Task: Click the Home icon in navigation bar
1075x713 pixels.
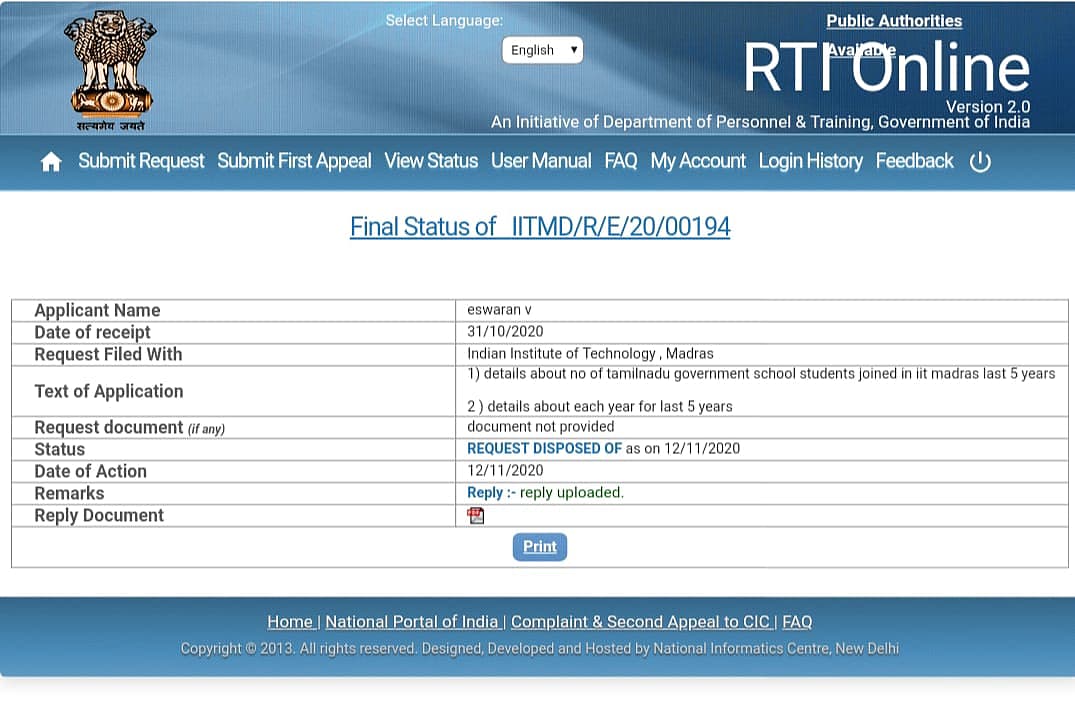Action: 51,162
